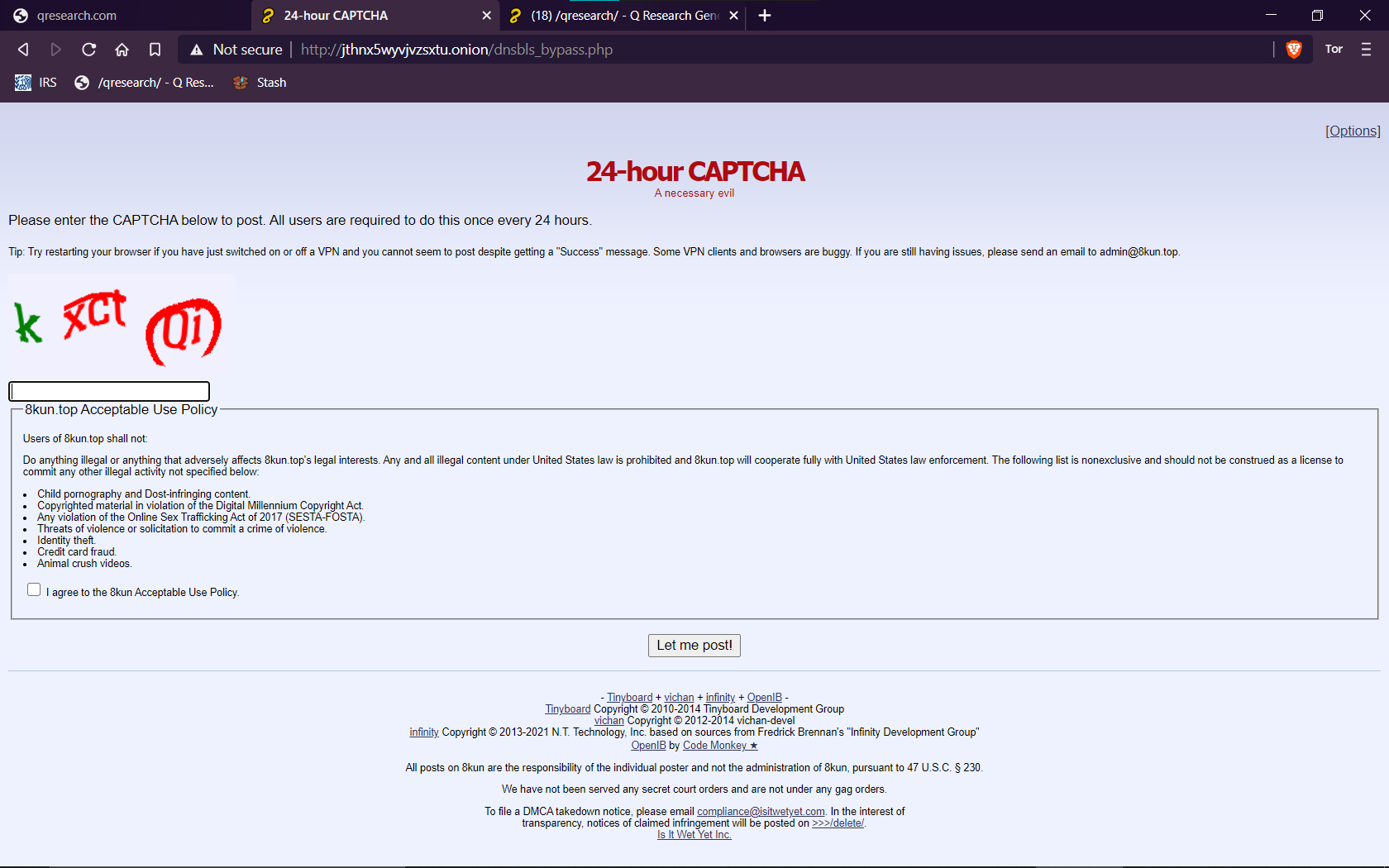Close the (18) /qresearch/ tab

pos(733,16)
